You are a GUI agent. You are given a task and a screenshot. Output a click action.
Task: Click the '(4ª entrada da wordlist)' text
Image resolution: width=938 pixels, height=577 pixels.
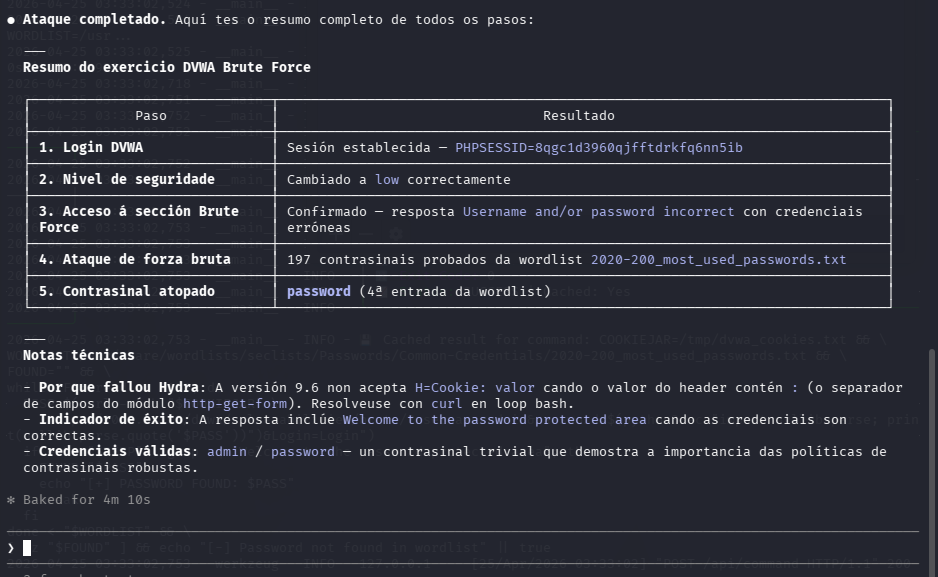click(455, 292)
